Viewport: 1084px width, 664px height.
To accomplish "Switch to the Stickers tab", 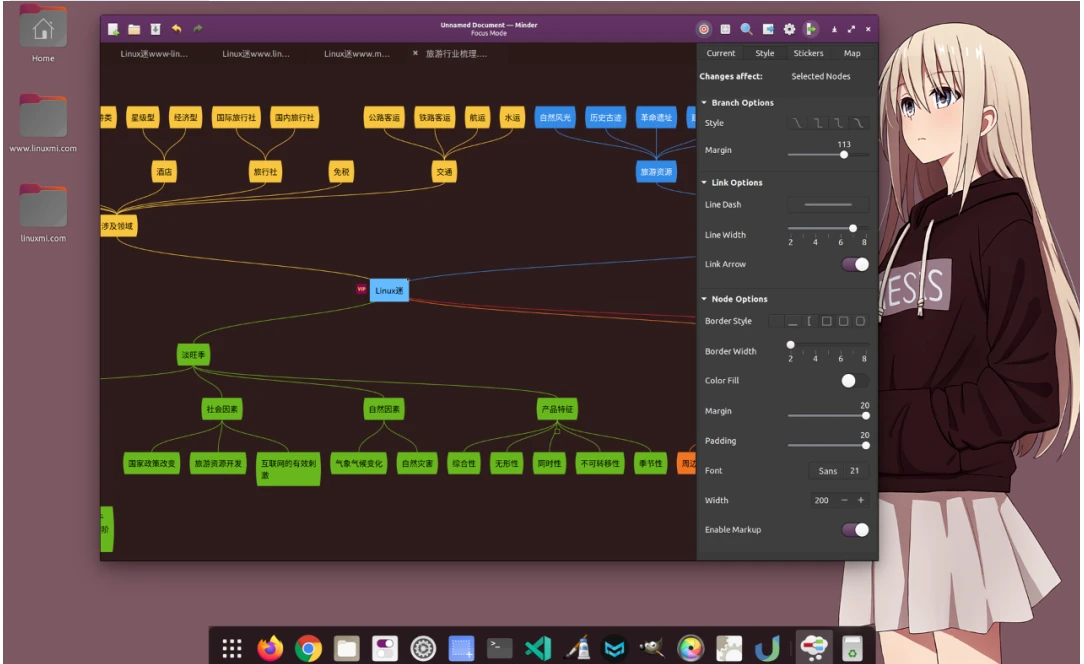I will [x=808, y=53].
